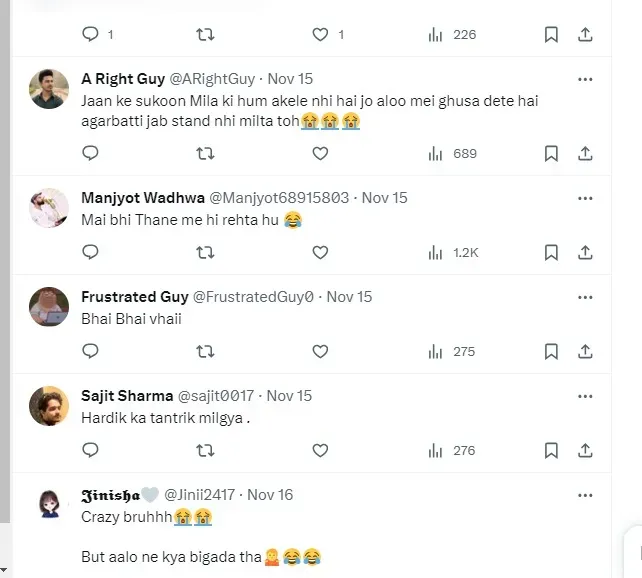The width and height of the screenshot is (642, 578).
Task: Reply to A Right Guy's tweet
Action: pos(90,154)
